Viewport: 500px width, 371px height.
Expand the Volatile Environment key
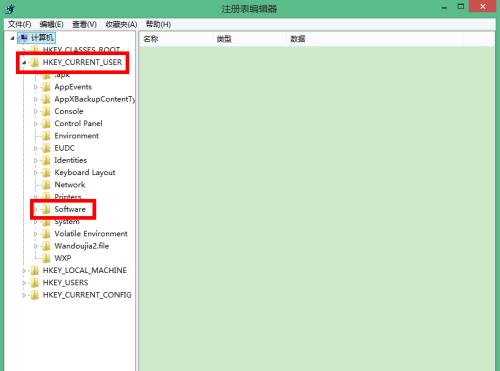coord(36,234)
